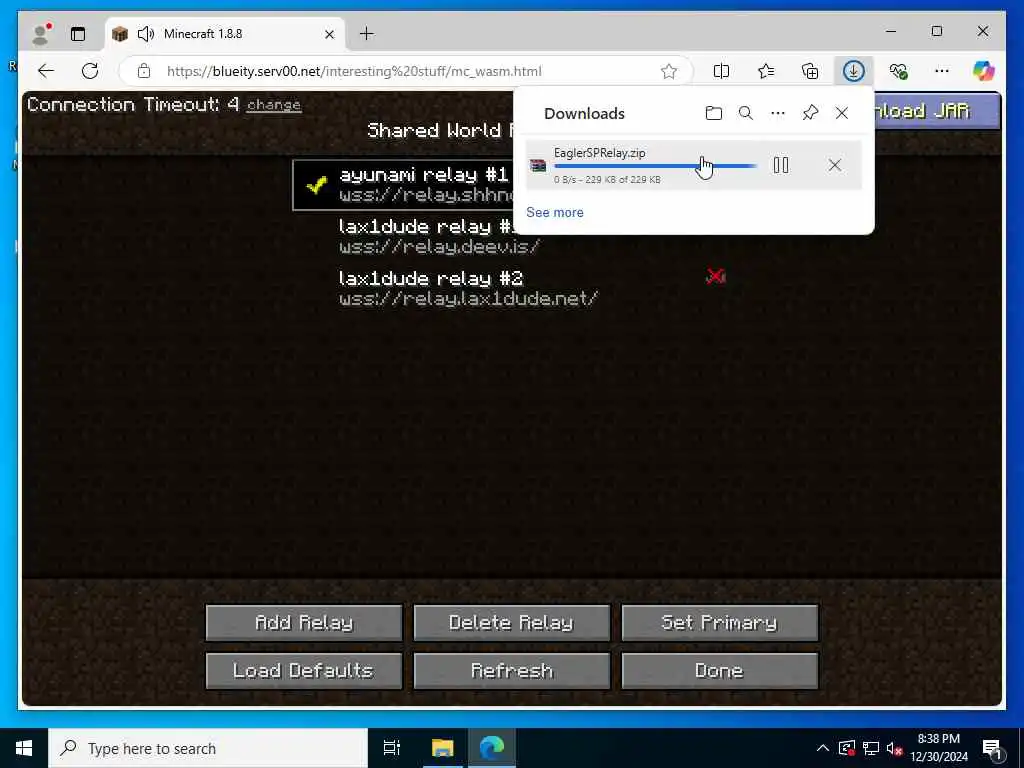Viewport: 1024px width, 768px height.
Task: Toggle the Downloads toolbar button
Action: (854, 71)
